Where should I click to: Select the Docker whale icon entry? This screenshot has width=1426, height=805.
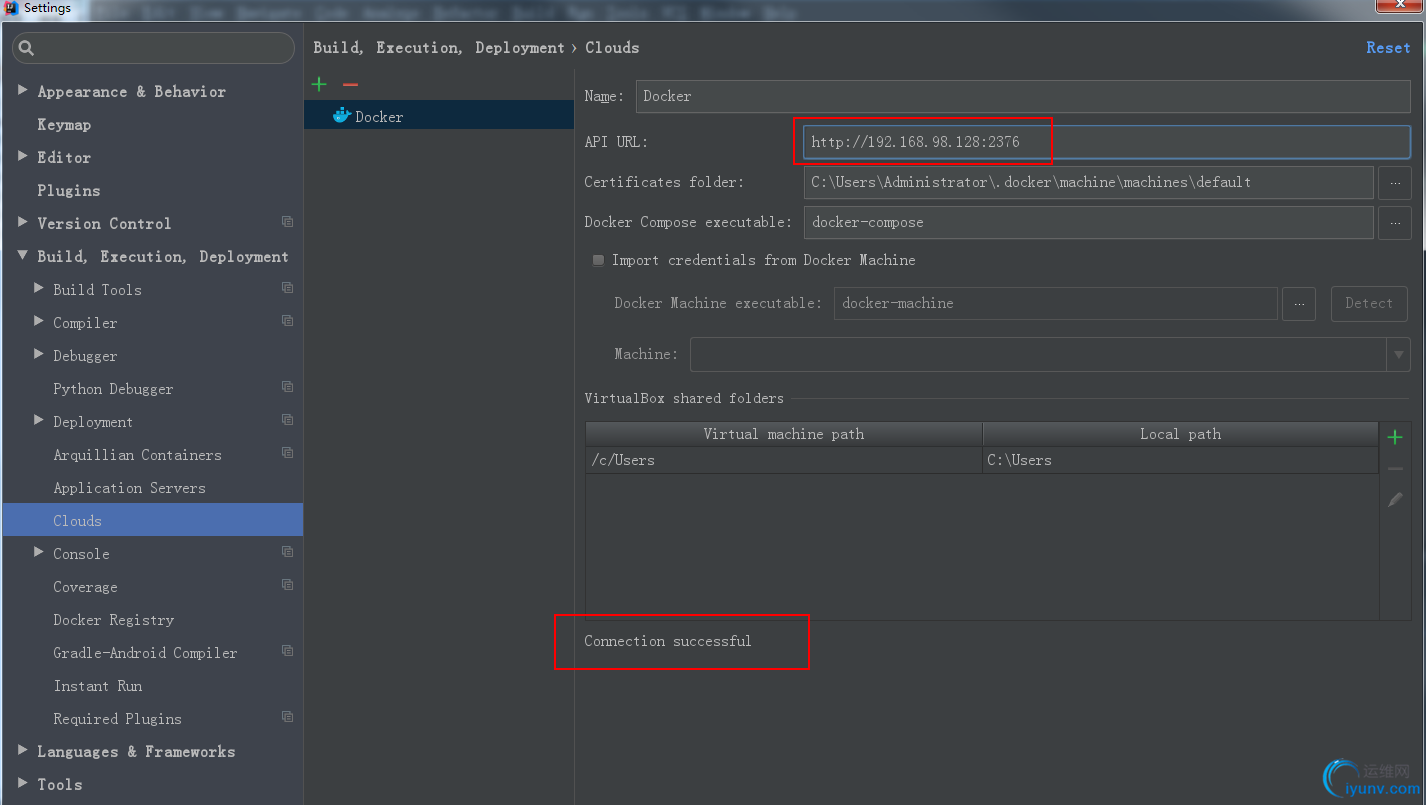click(342, 116)
